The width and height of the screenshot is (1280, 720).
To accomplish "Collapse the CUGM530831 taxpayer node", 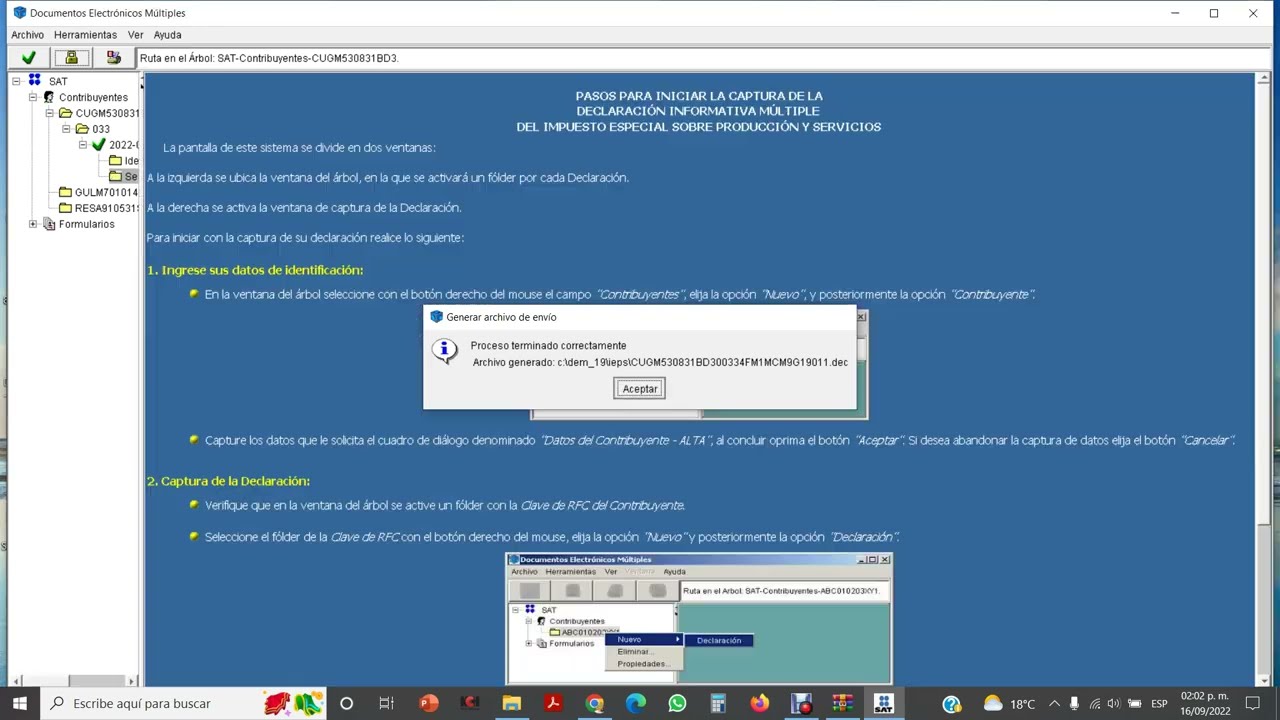I will [50, 113].
